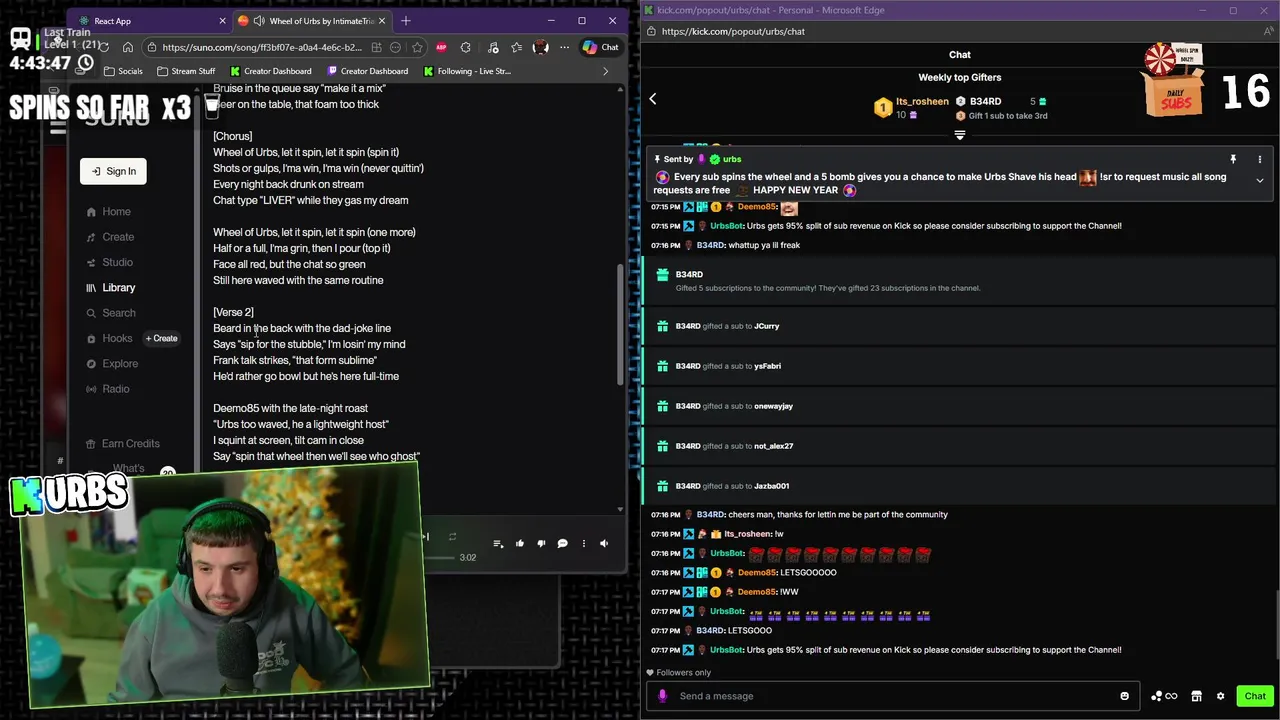The width and height of the screenshot is (1280, 720).
Task: Click the back arrow in Kick chat
Action: click(x=653, y=98)
